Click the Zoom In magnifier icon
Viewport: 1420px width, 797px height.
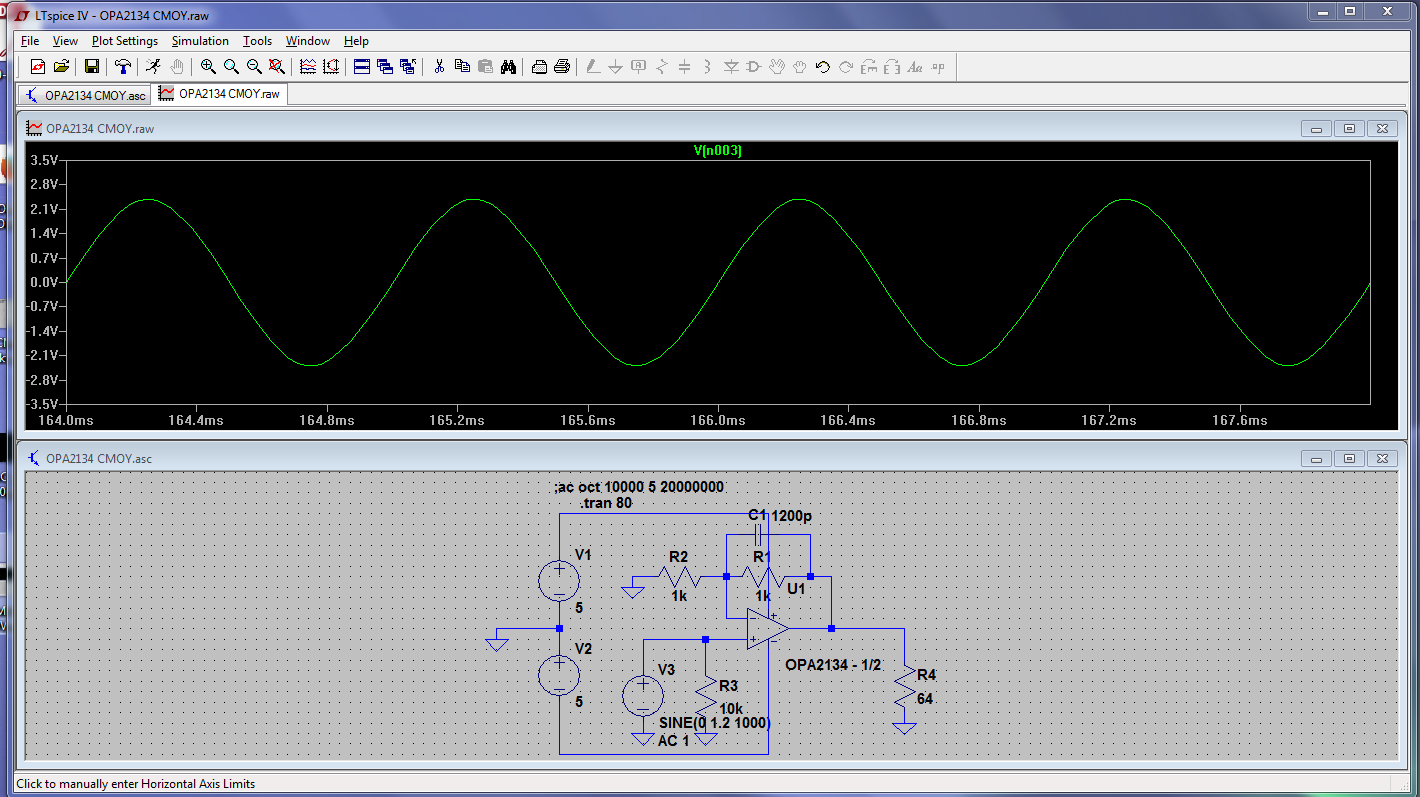(208, 67)
